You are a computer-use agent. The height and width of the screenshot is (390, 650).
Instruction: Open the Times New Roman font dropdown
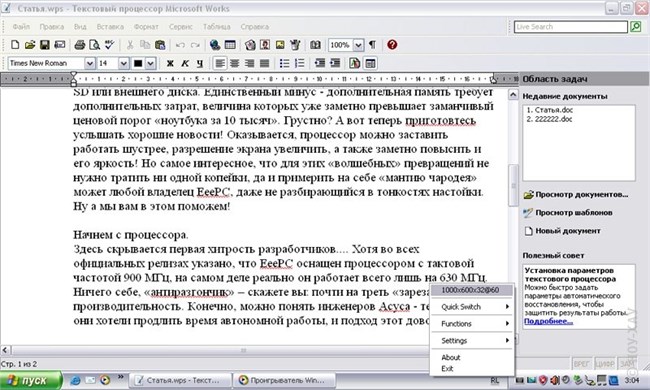click(x=90, y=63)
